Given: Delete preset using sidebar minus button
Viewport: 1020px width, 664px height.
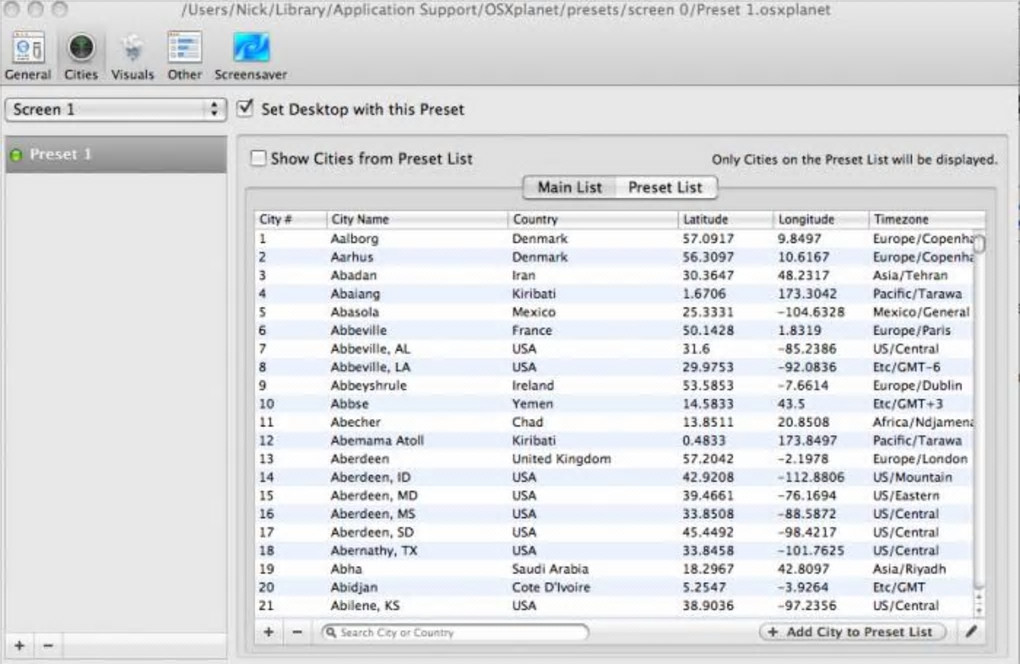Looking at the screenshot, I should click(48, 646).
